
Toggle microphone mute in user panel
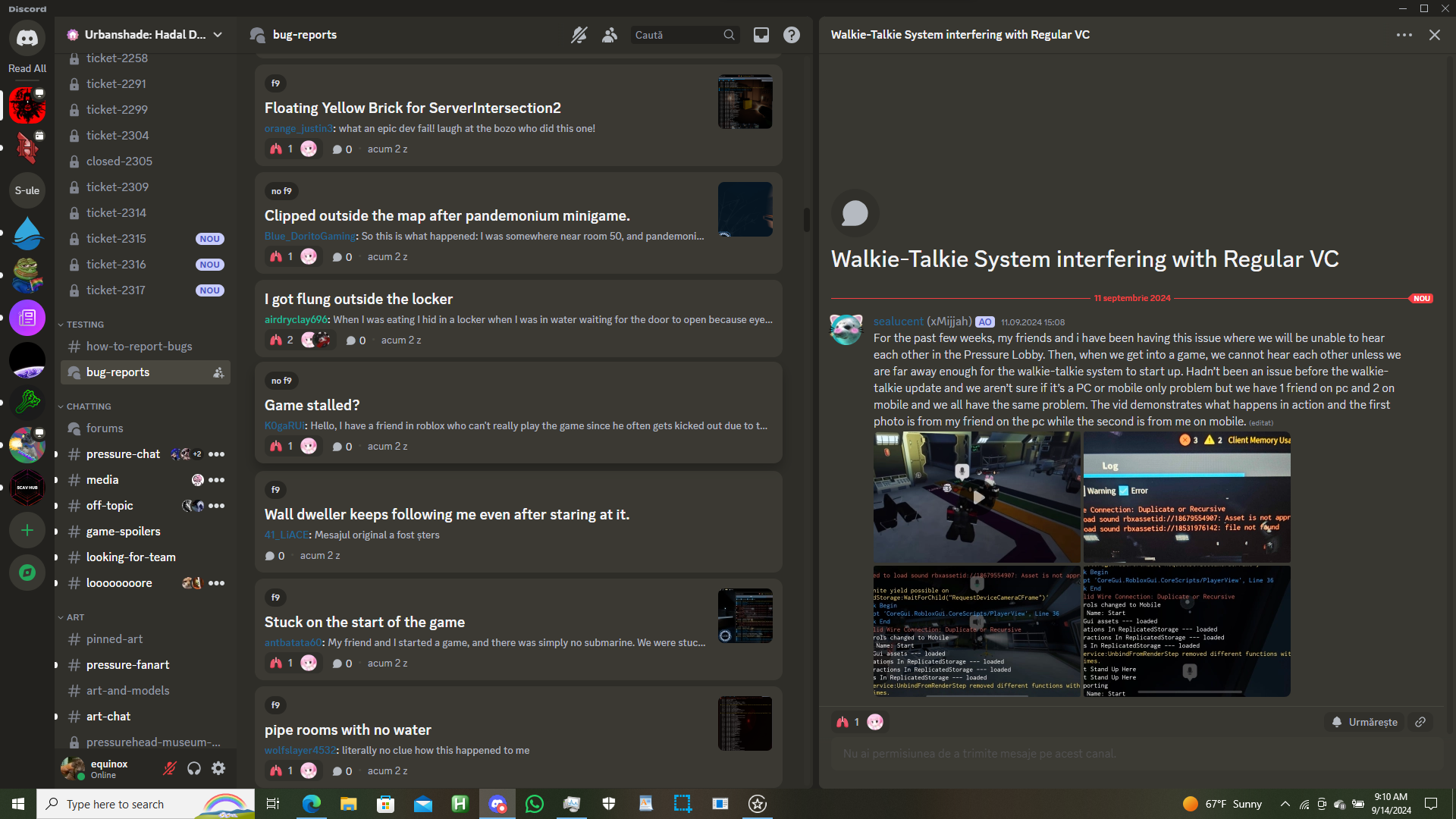tap(170, 768)
